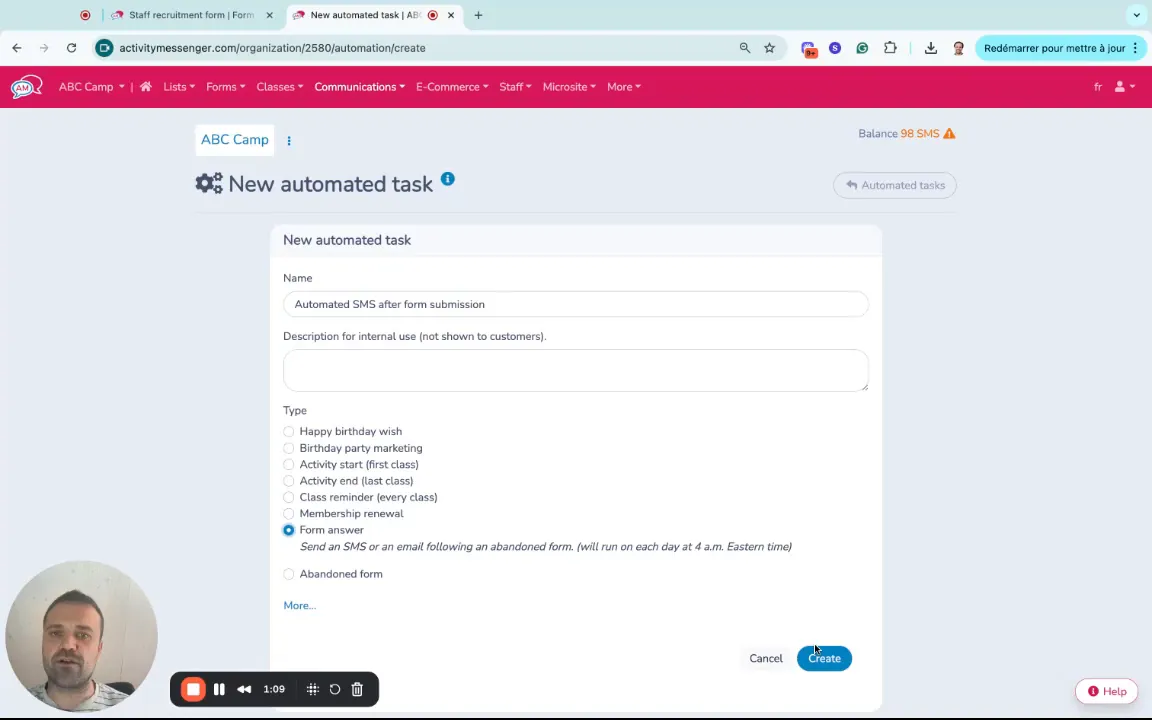Expand the Communications dropdown menu

[x=359, y=87]
